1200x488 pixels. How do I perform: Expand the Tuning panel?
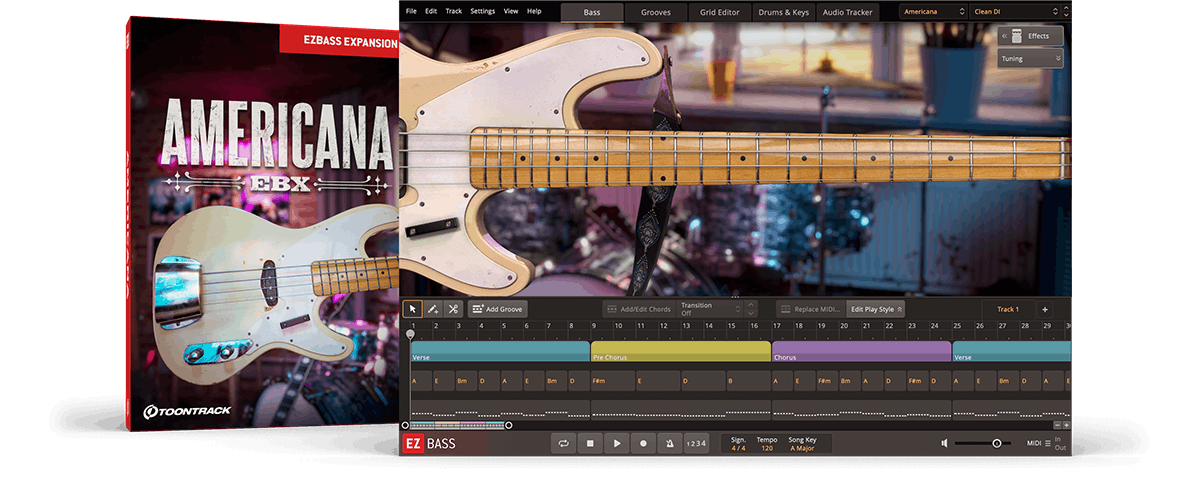pos(1030,59)
